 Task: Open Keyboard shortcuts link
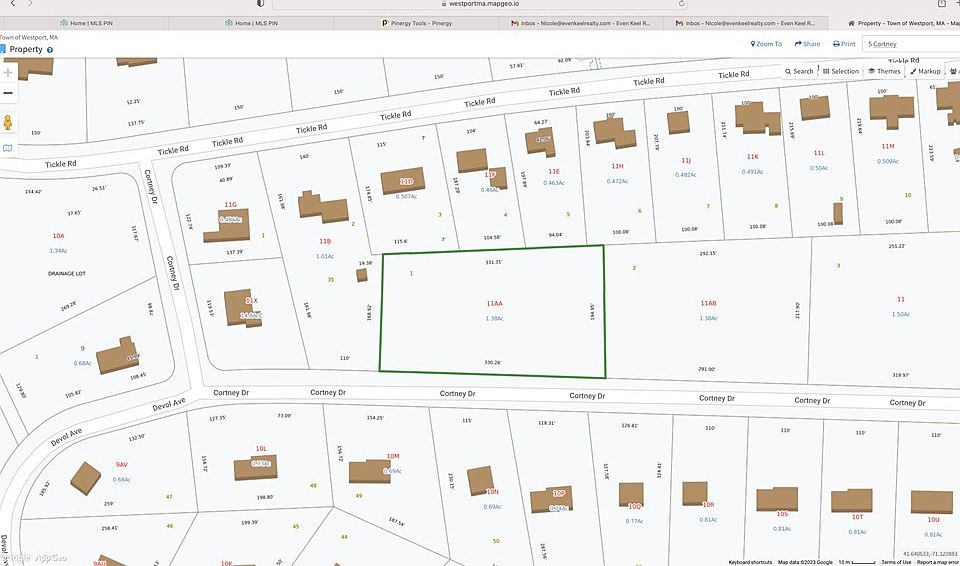click(x=750, y=562)
